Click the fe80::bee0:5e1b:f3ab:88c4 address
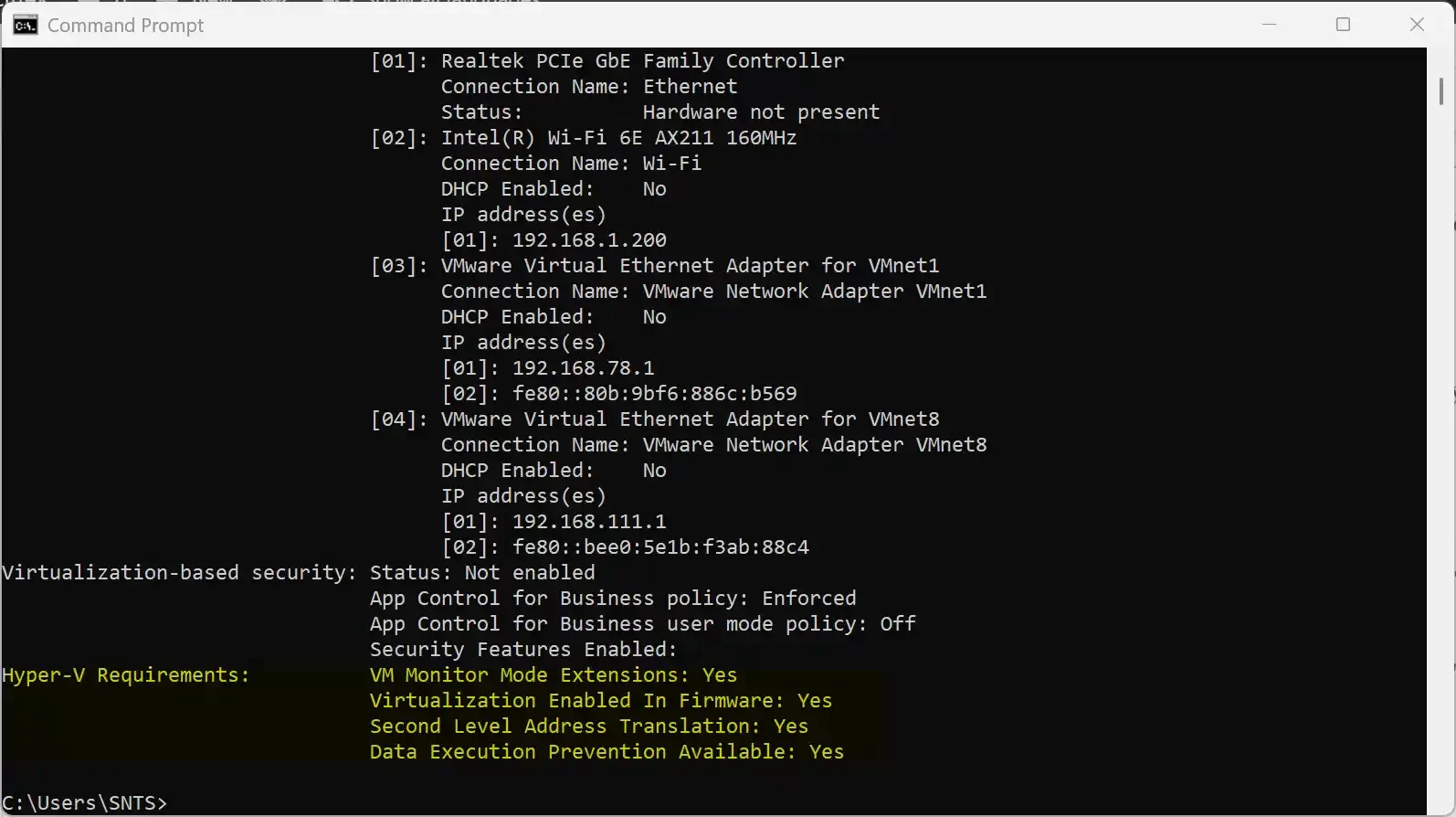 [660, 546]
